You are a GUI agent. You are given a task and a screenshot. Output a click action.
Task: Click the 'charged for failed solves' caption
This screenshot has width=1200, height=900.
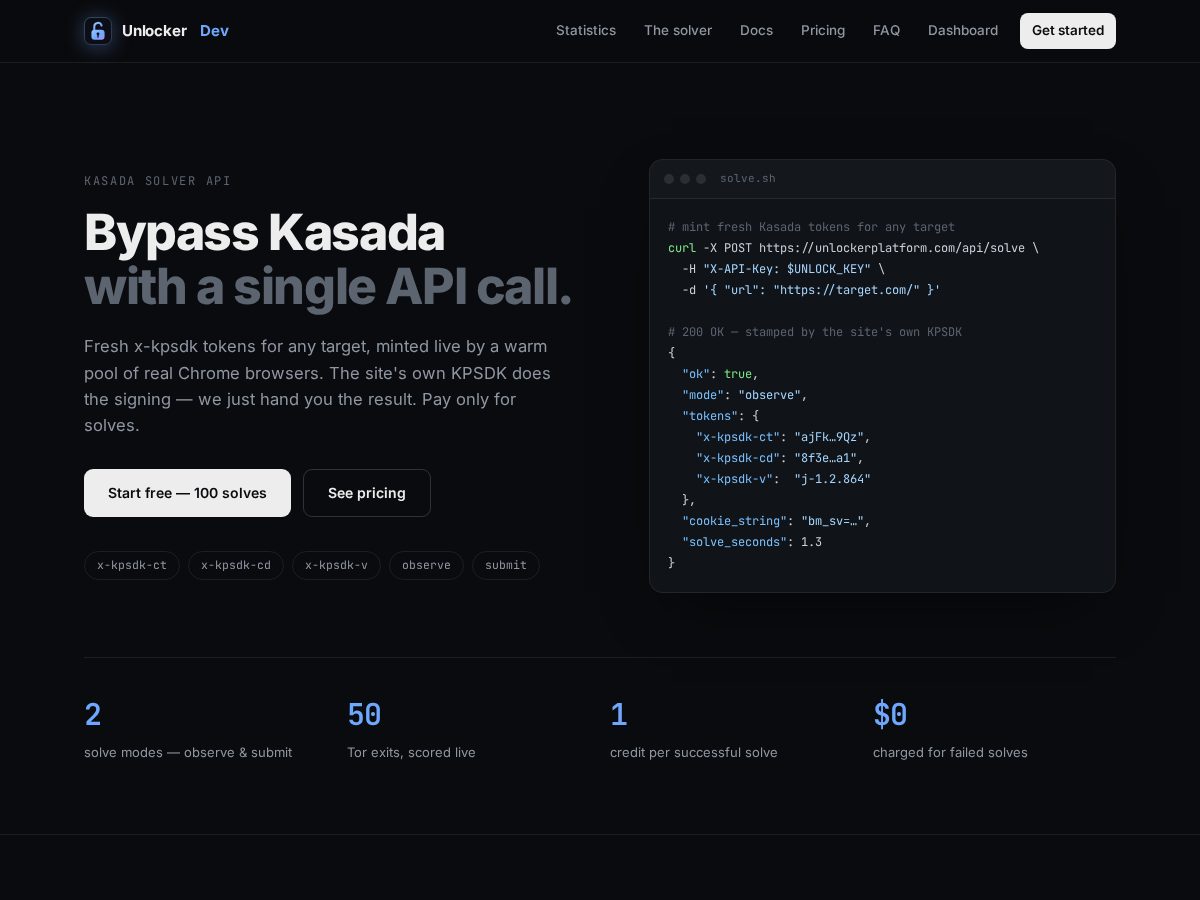coord(950,752)
